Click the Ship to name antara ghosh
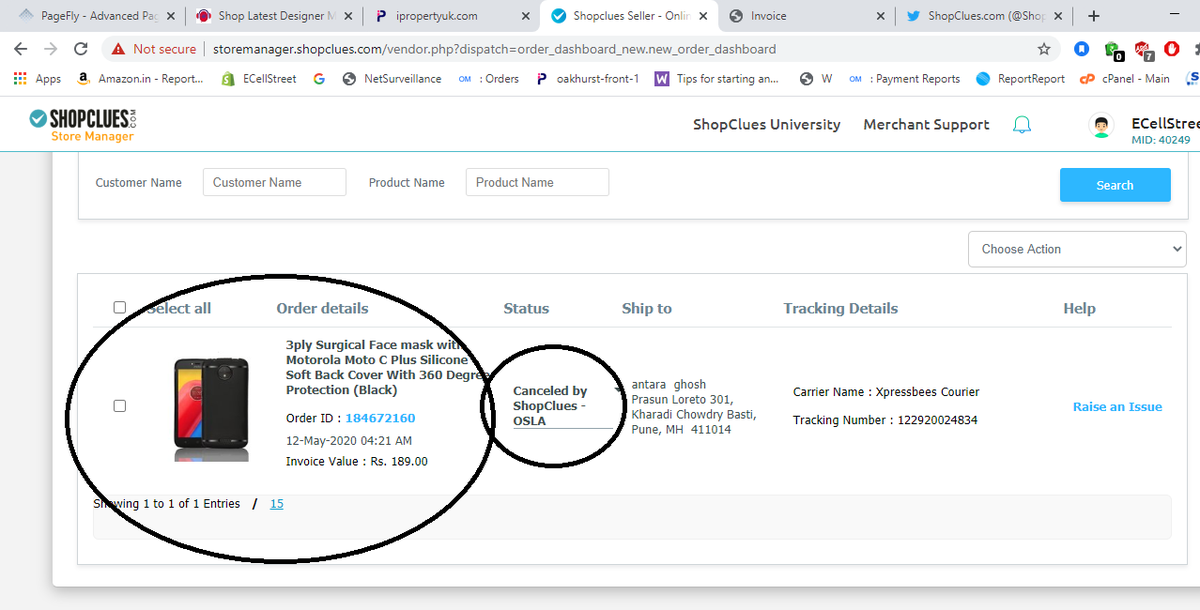This screenshot has width=1200, height=610. tap(669, 384)
